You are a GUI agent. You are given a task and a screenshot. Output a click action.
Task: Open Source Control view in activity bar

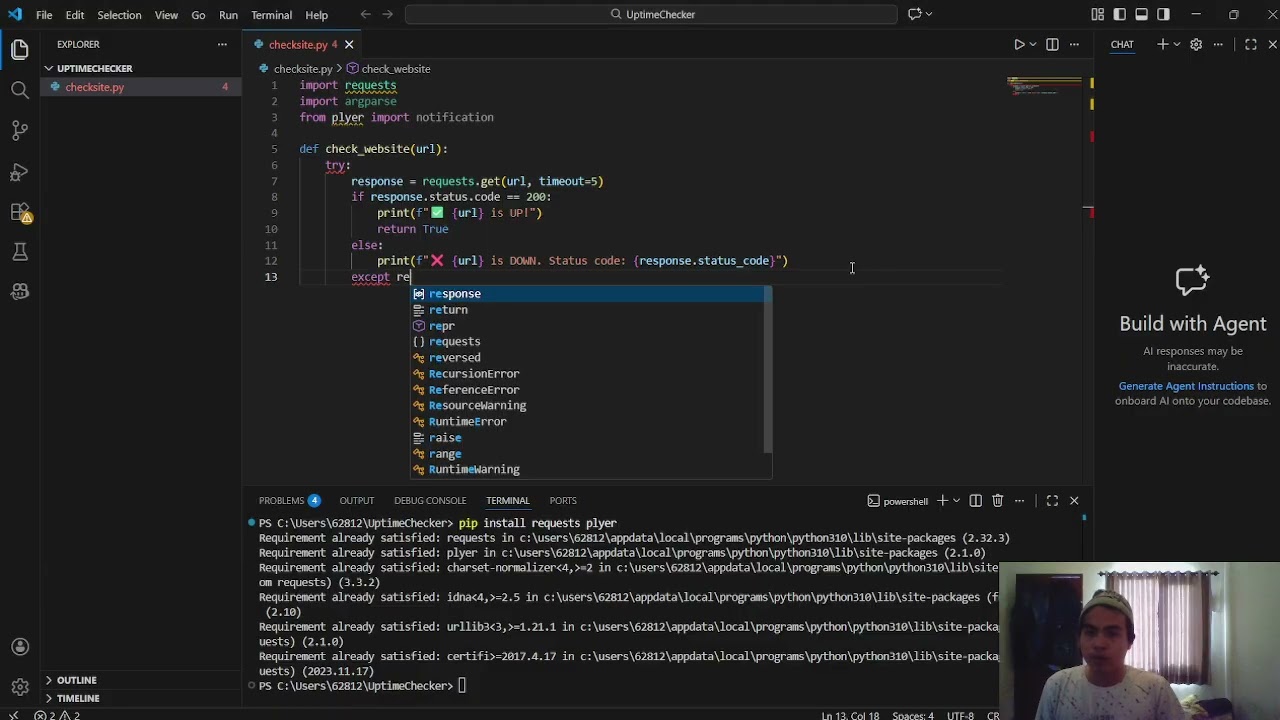point(20,131)
